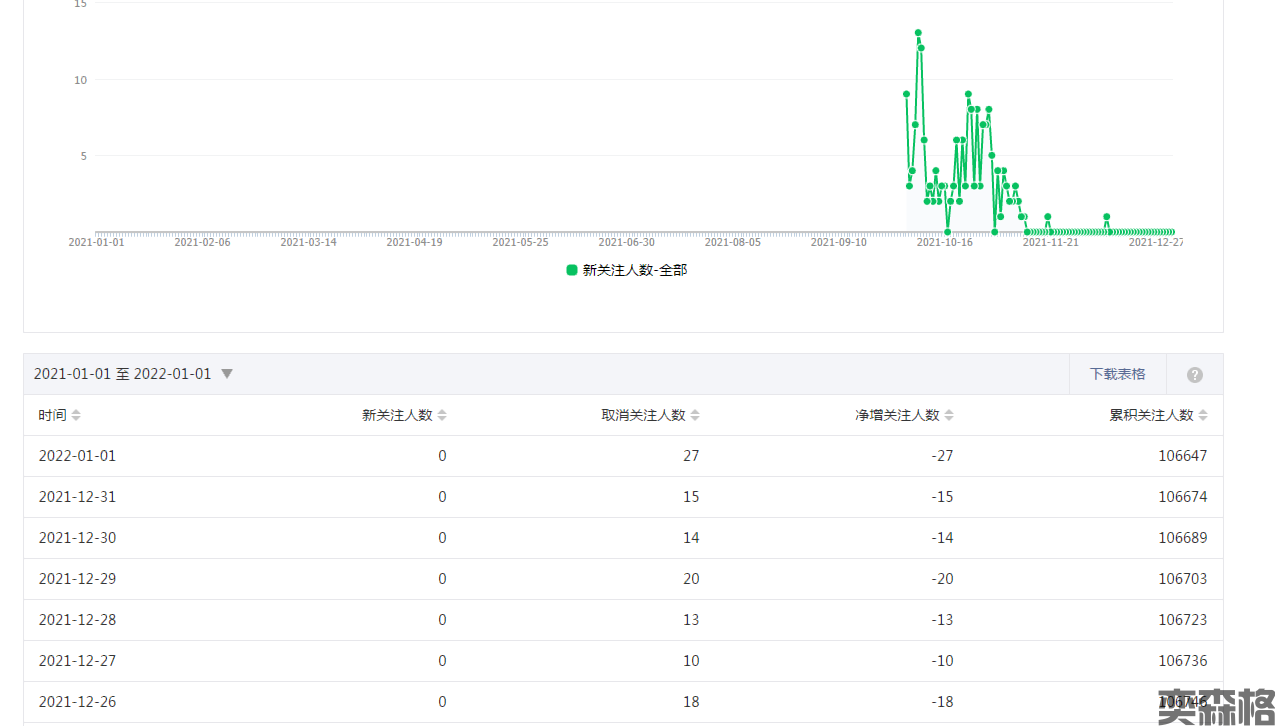Open the question mark help icon
Viewport: 1275px width, 726px height.
(1195, 375)
